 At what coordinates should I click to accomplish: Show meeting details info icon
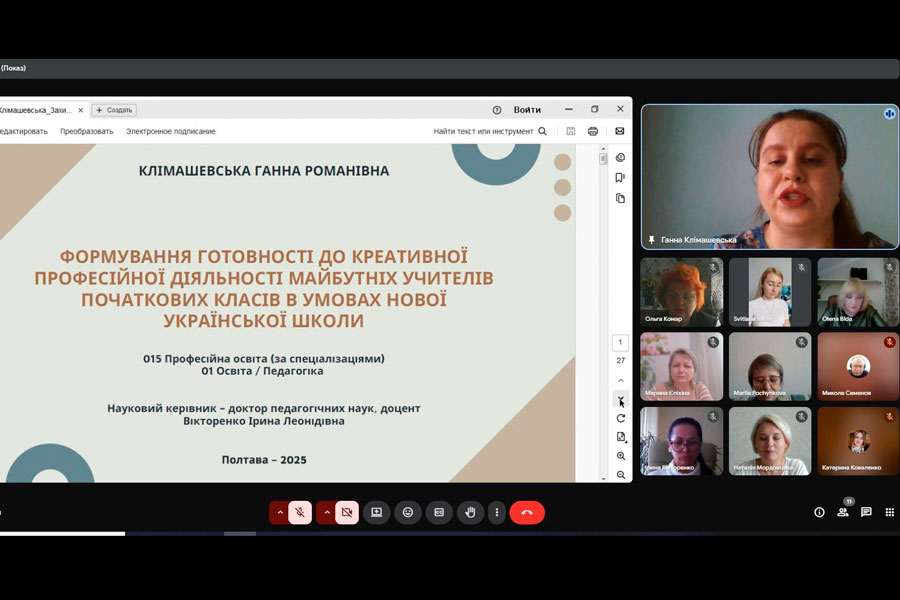click(819, 512)
